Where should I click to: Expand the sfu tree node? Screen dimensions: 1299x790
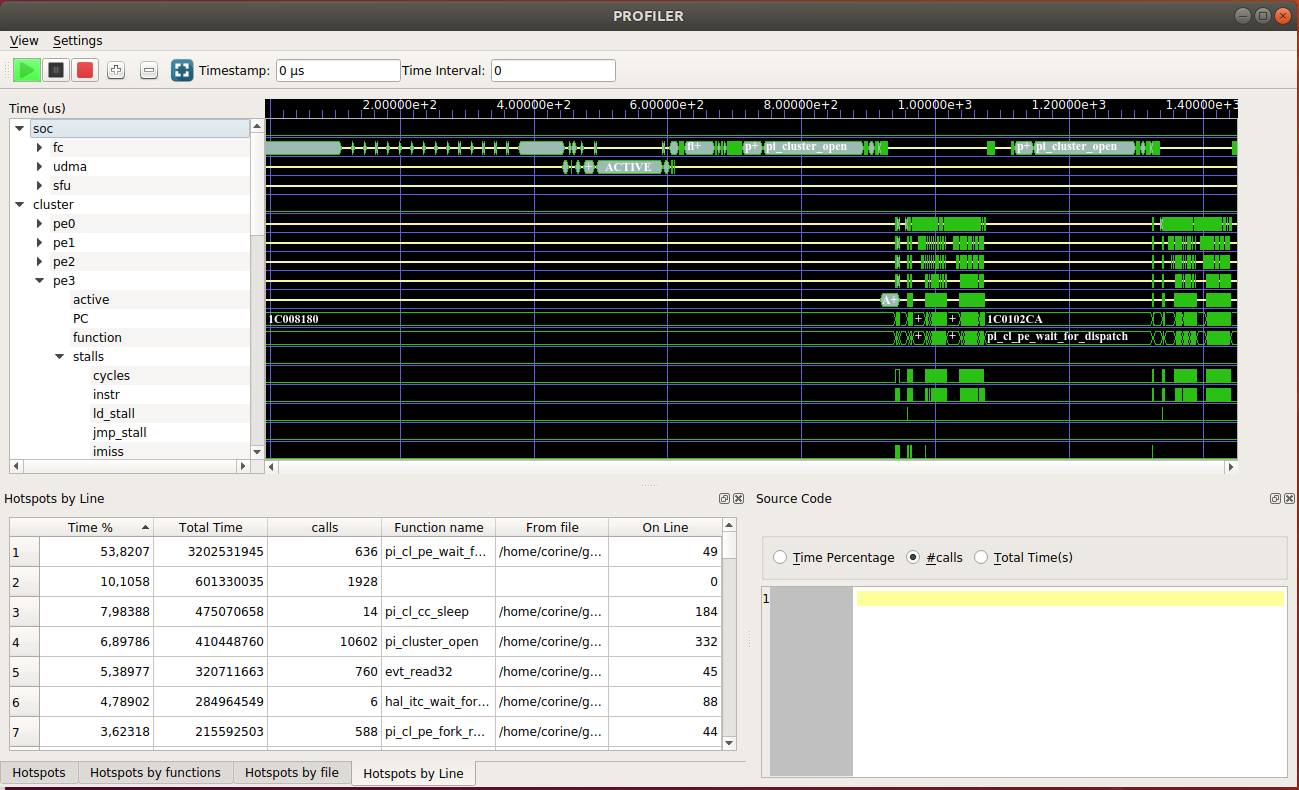click(39, 185)
